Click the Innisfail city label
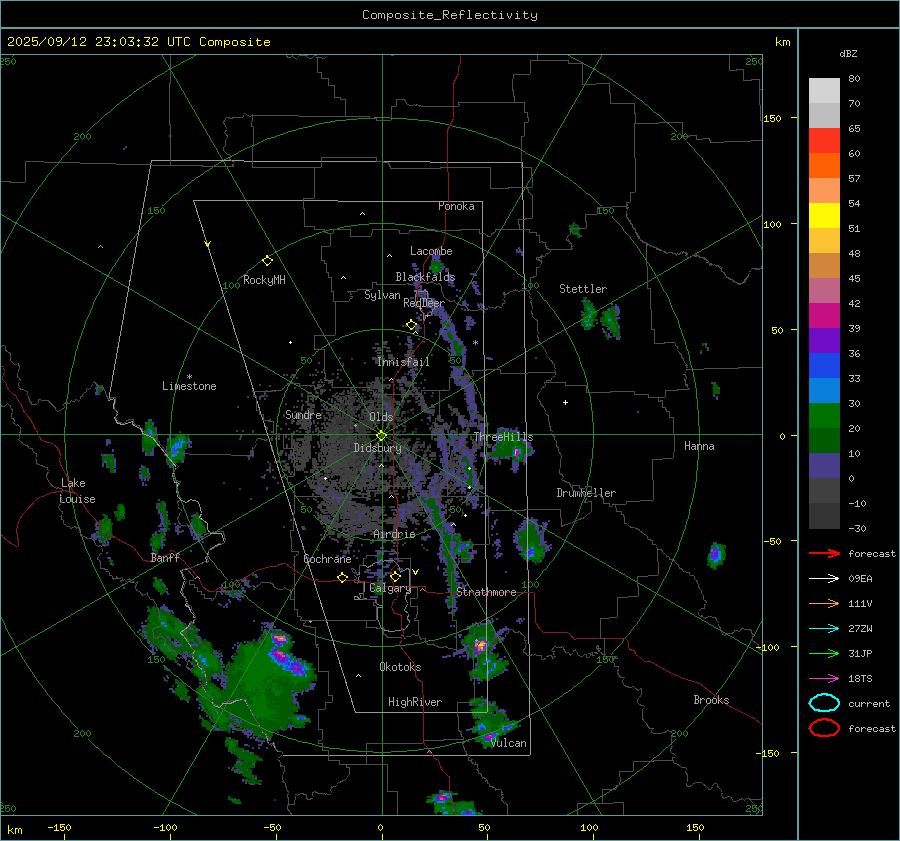The height and width of the screenshot is (841, 900). (403, 362)
